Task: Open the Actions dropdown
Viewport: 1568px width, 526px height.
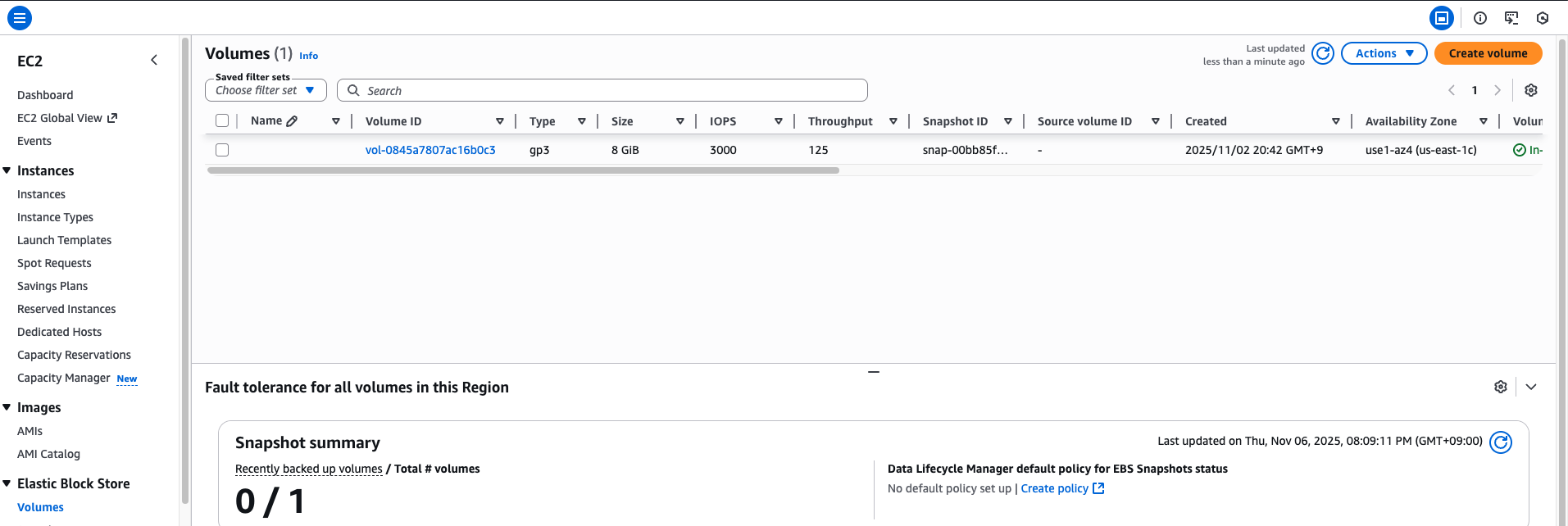Action: [x=1384, y=53]
